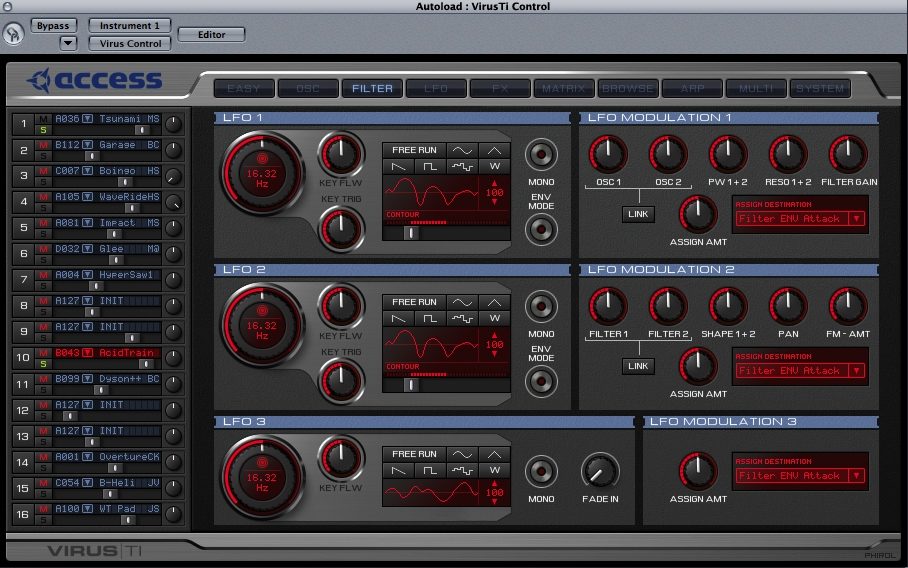Open patch menu arrow for B043 AcidTrain
The width and height of the screenshot is (908, 568).
(87, 353)
